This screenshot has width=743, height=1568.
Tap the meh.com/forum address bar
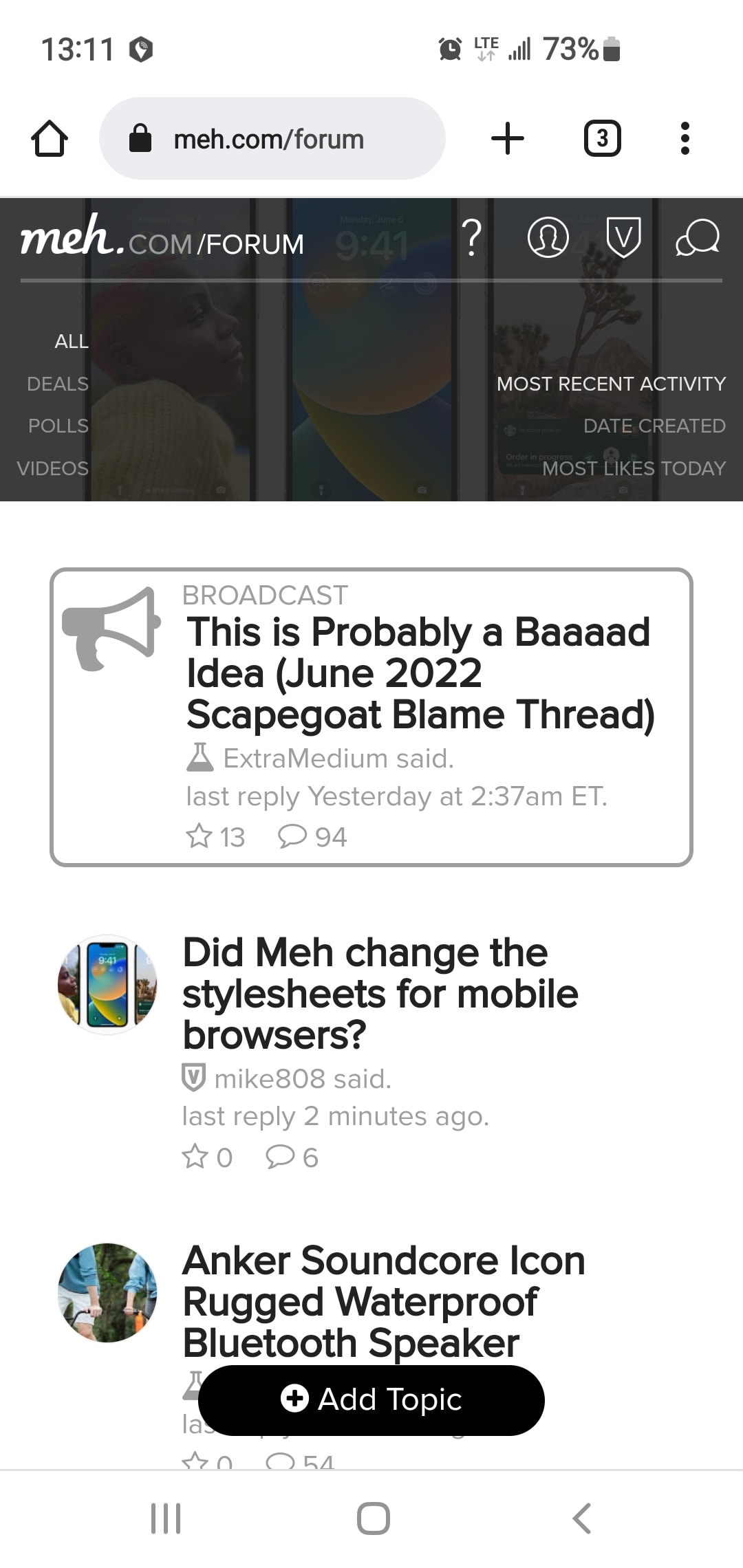(272, 138)
